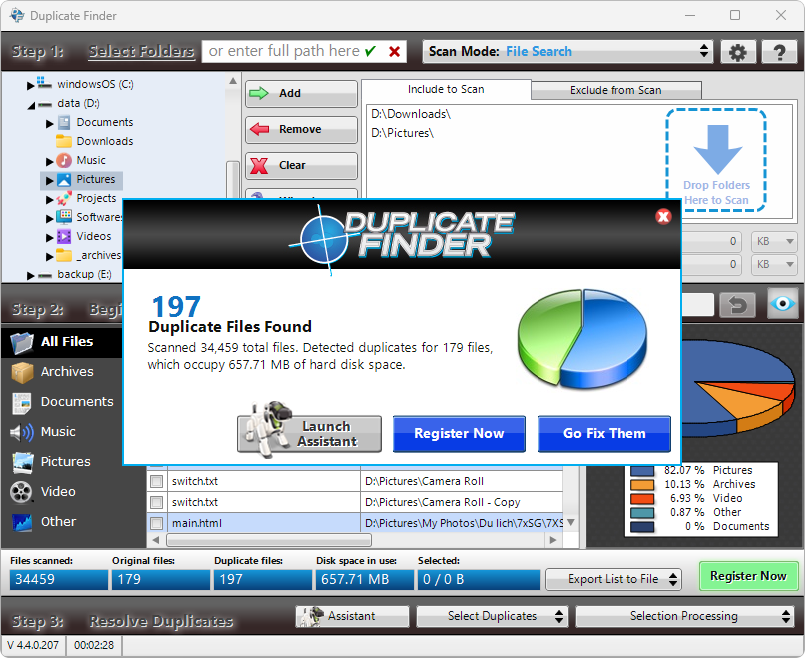Select the Music speaker icon
The height and width of the screenshot is (658, 805).
point(22,432)
